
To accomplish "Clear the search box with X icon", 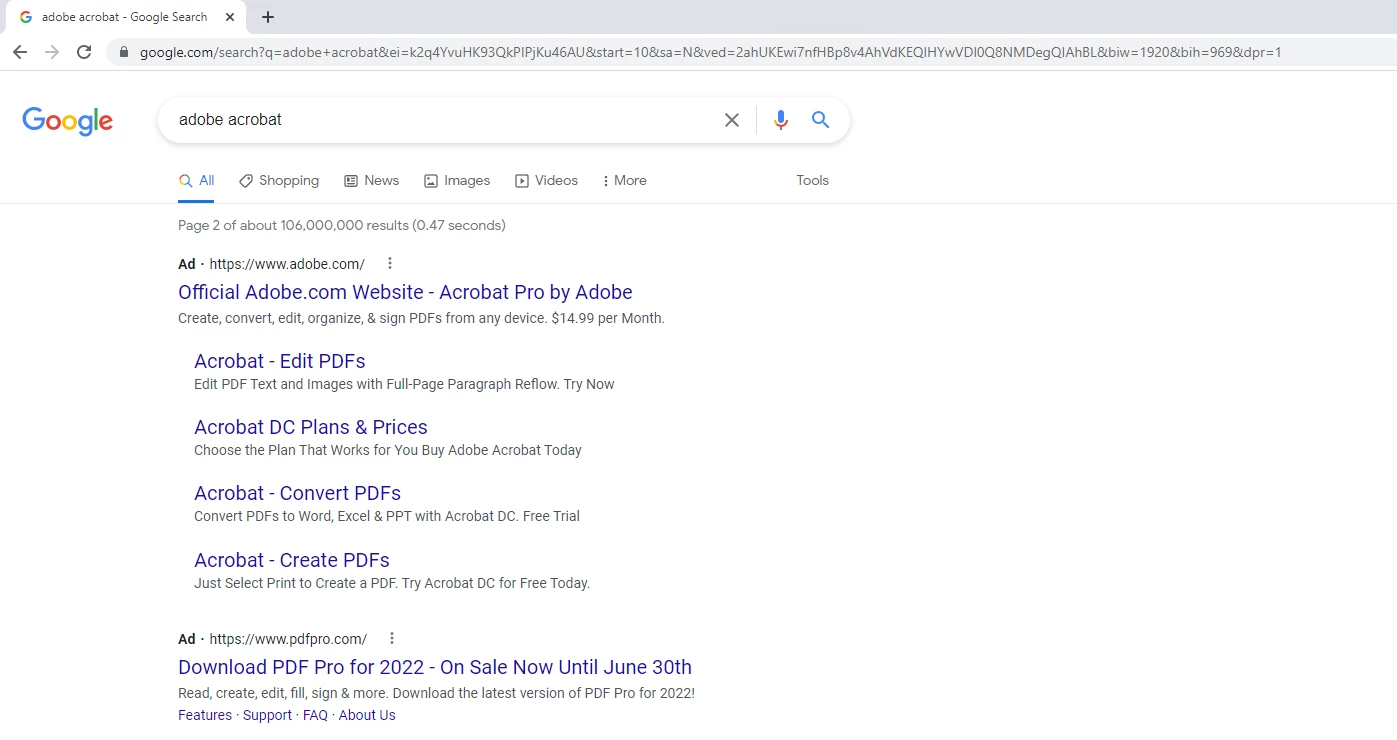I will pos(732,120).
